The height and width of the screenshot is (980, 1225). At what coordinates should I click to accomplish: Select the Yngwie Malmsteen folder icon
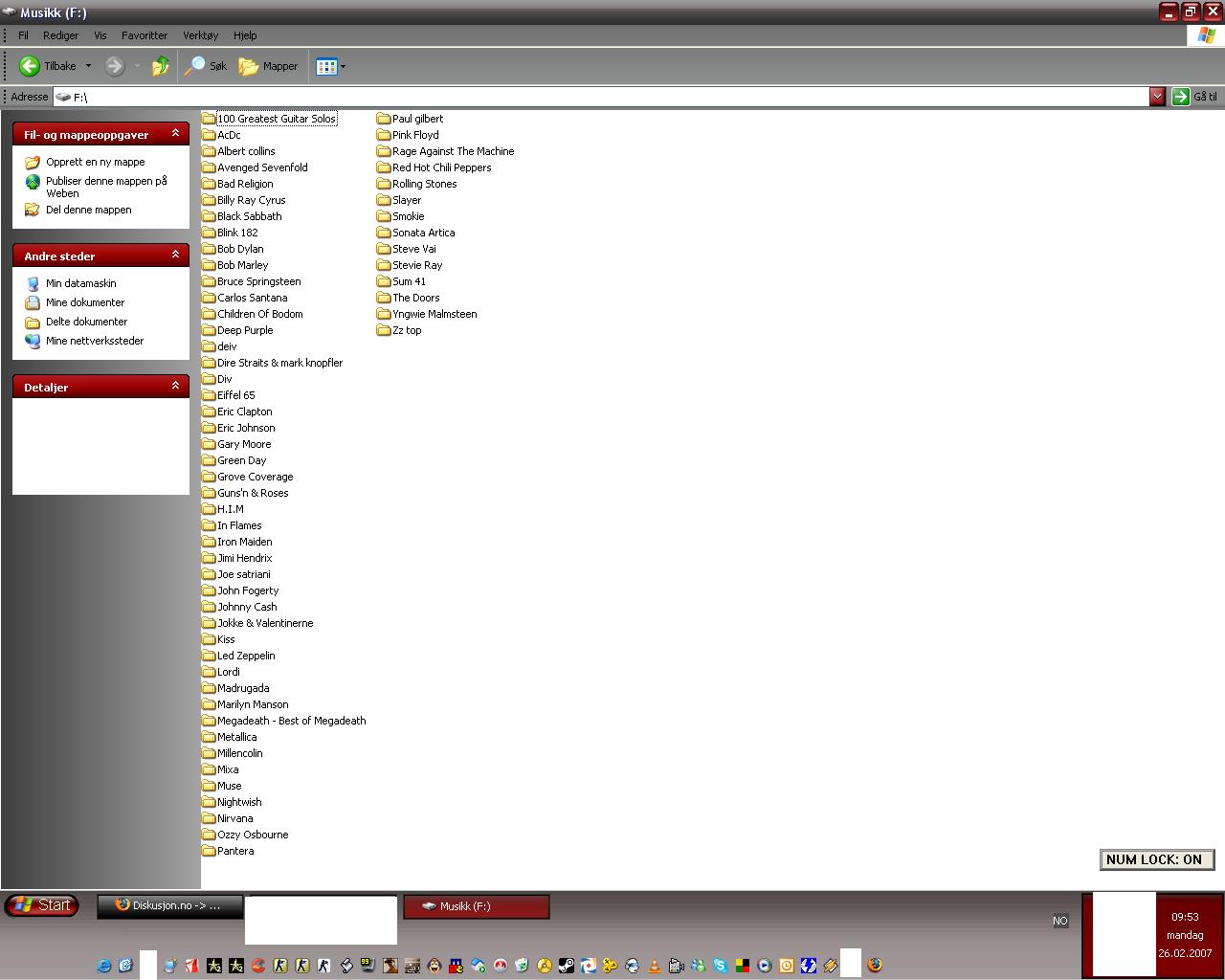(384, 314)
